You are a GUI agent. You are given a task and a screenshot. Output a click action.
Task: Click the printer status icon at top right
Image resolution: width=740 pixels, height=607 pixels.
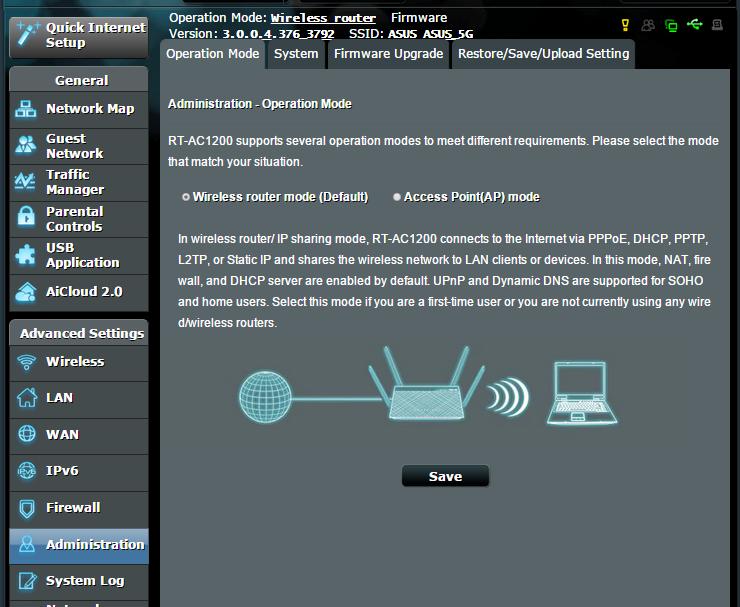tap(717, 25)
